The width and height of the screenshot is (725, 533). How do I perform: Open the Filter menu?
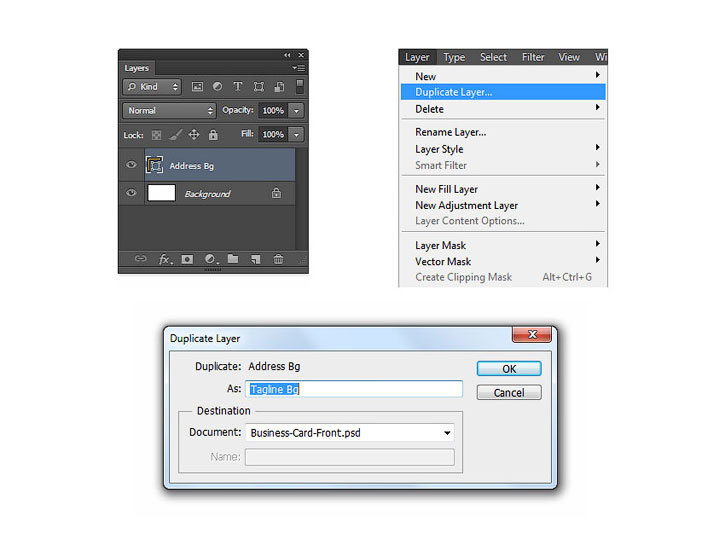(x=533, y=57)
